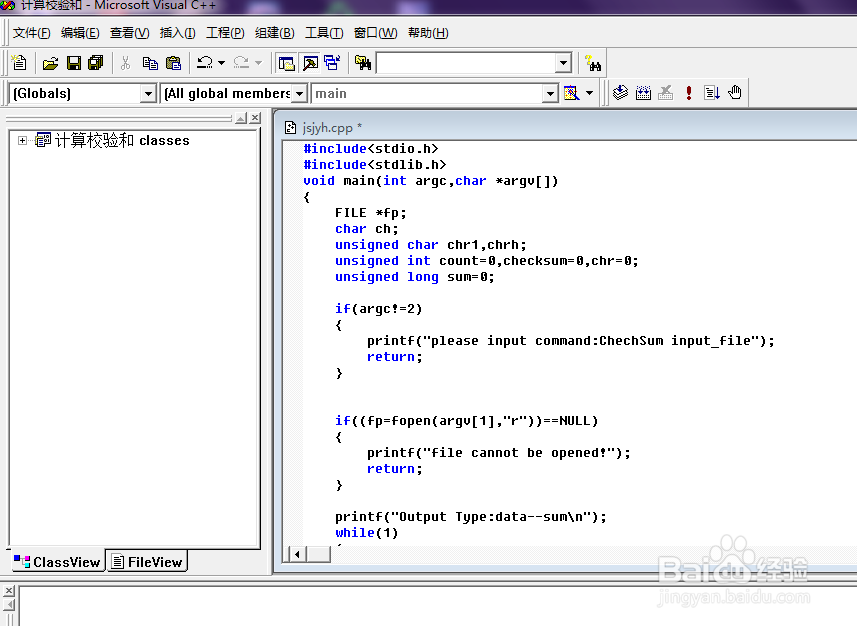Click the Stop Build icon

(665, 93)
